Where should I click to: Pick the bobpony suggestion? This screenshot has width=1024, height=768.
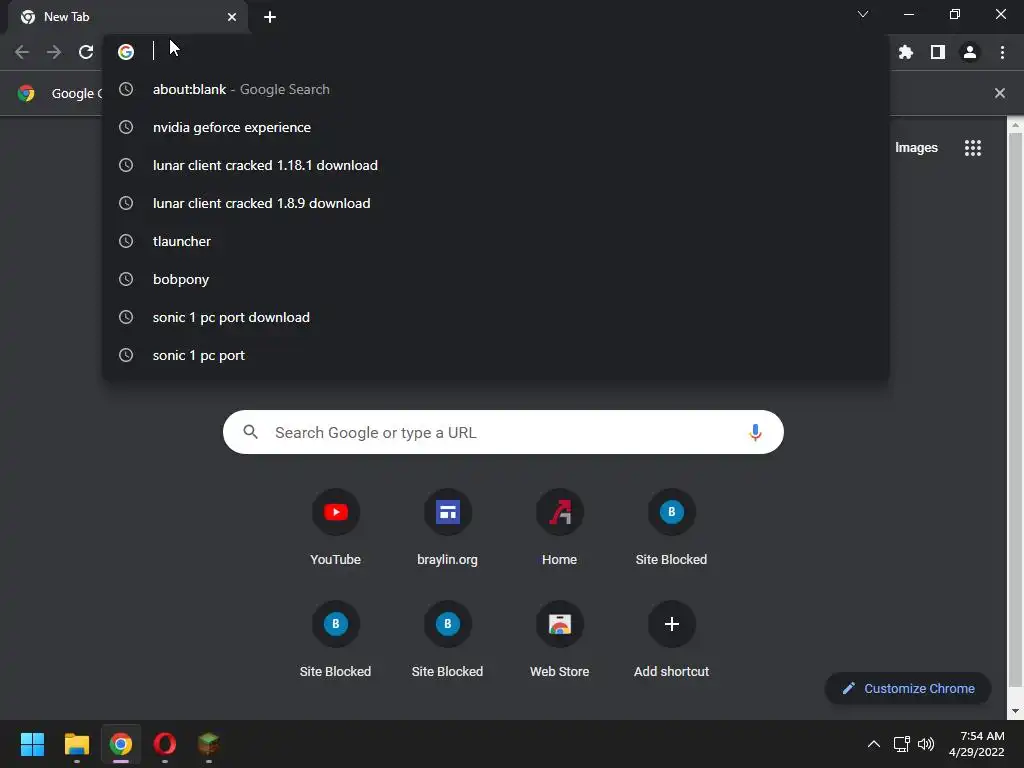click(x=496, y=279)
